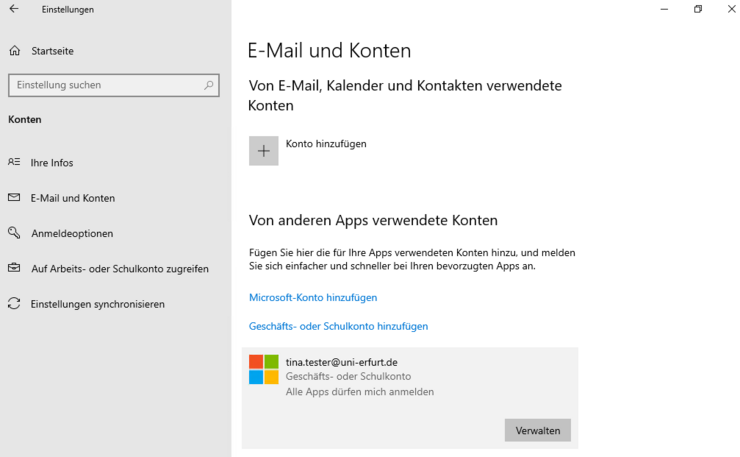Click the Konto hinzufügen label

point(326,144)
